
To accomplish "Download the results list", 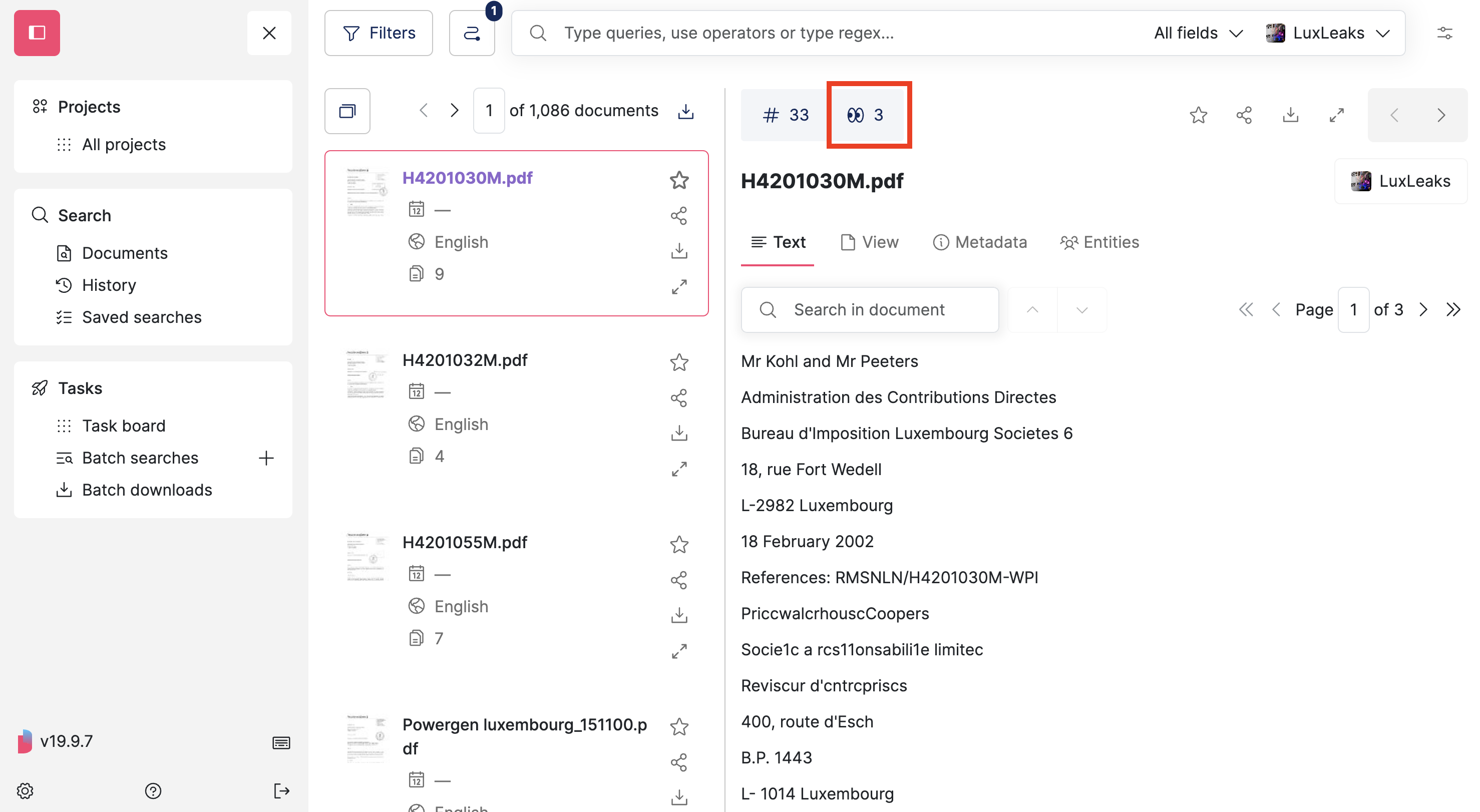I will coord(685,111).
